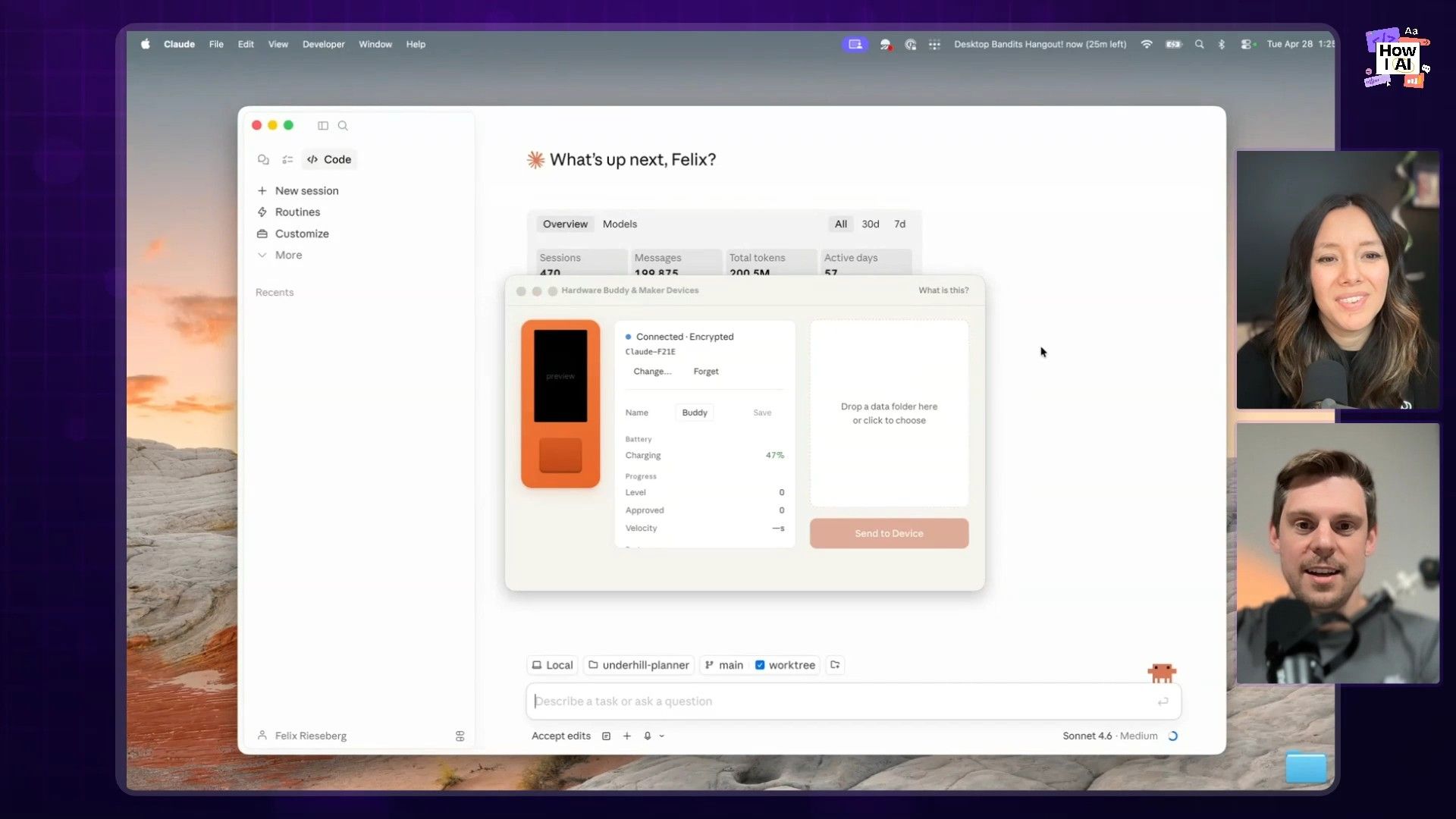Click the send return-arrow icon
The width and height of the screenshot is (1456, 819).
[1163, 701]
